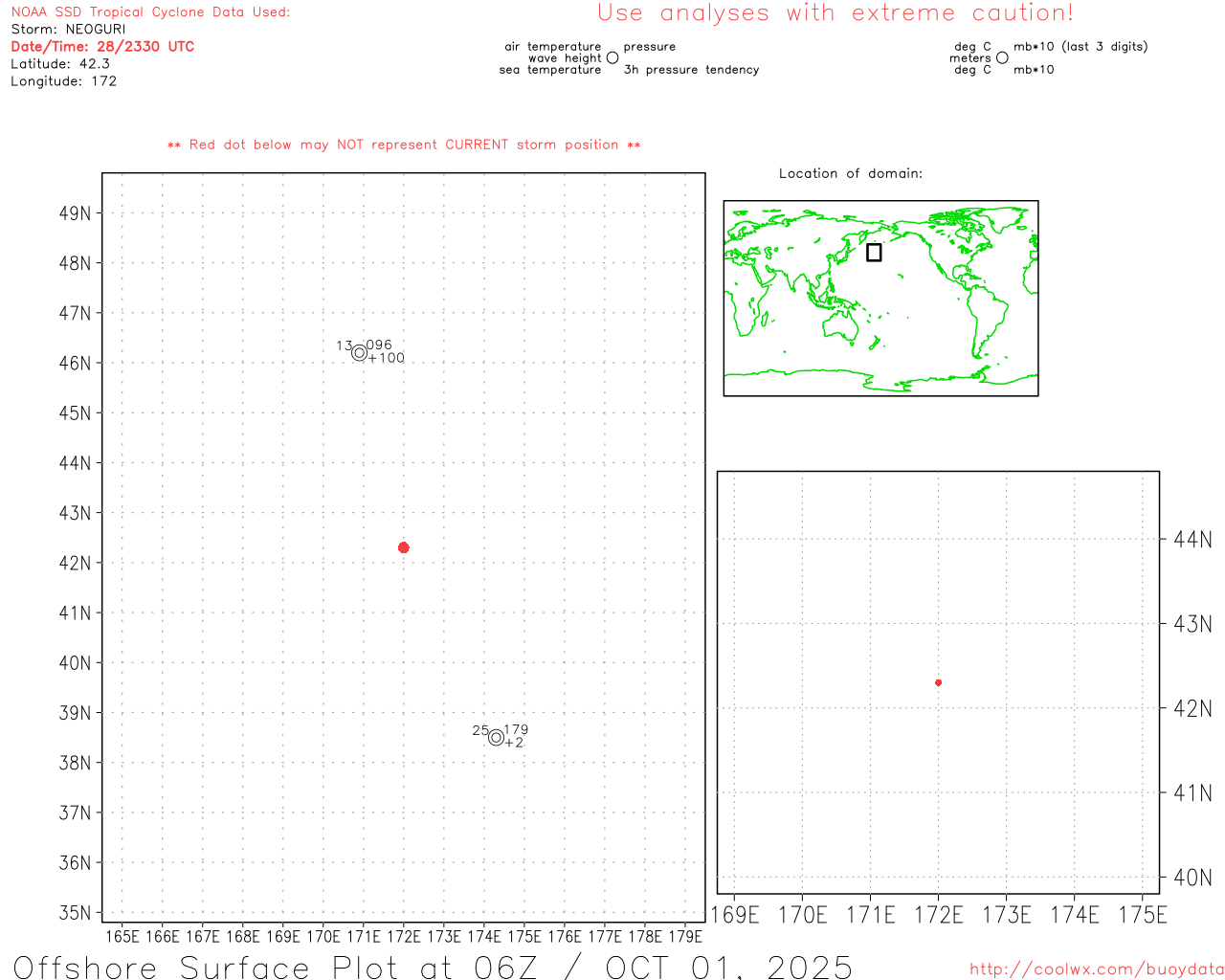1225x980 pixels.
Task: Click the buoy station circle near 38.5N 174E
Action: (496, 738)
